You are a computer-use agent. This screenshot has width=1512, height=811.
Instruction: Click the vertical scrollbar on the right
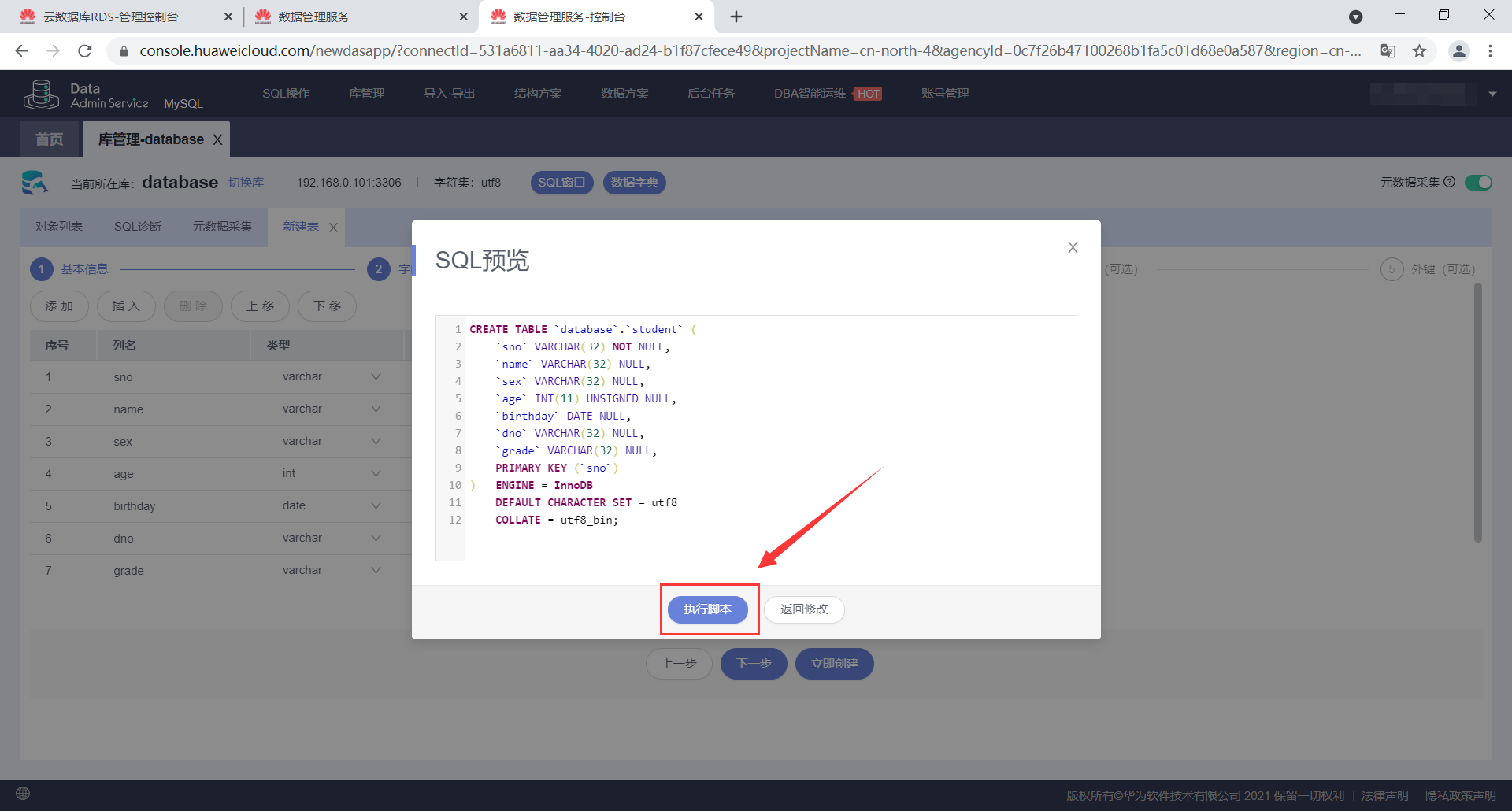tap(1478, 413)
